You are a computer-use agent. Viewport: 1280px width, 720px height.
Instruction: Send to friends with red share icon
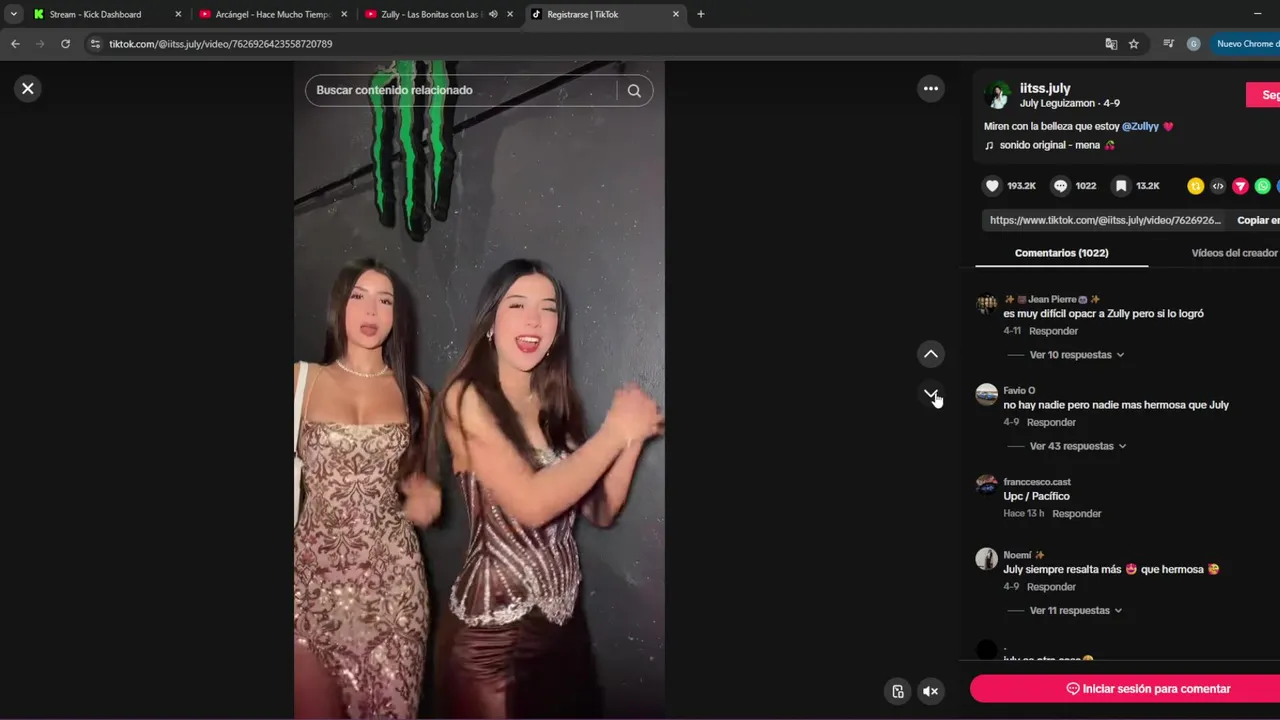click(1240, 186)
